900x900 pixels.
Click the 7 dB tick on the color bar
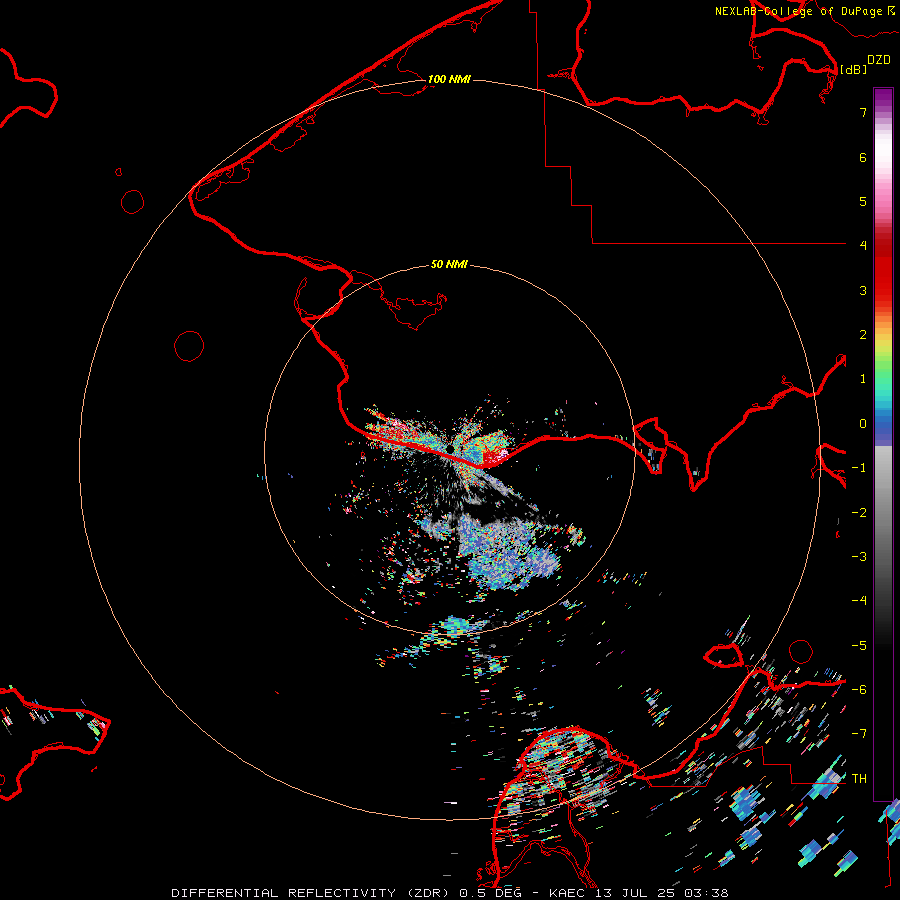tap(863, 112)
